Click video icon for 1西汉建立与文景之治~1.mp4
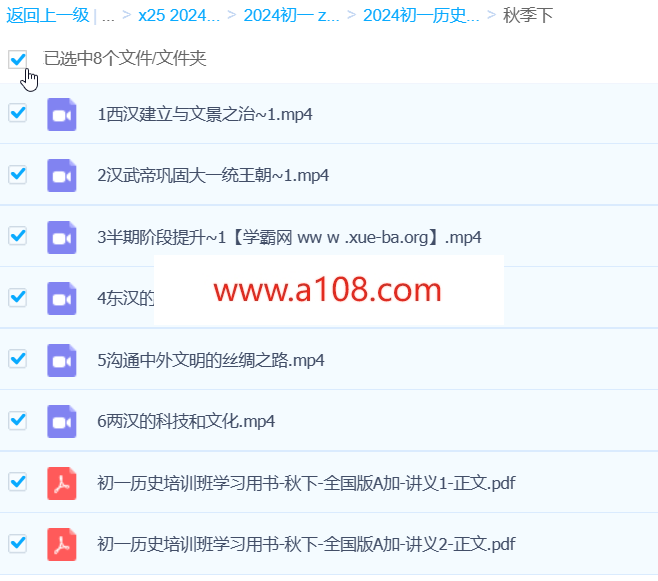Image resolution: width=658 pixels, height=581 pixels. (62, 114)
